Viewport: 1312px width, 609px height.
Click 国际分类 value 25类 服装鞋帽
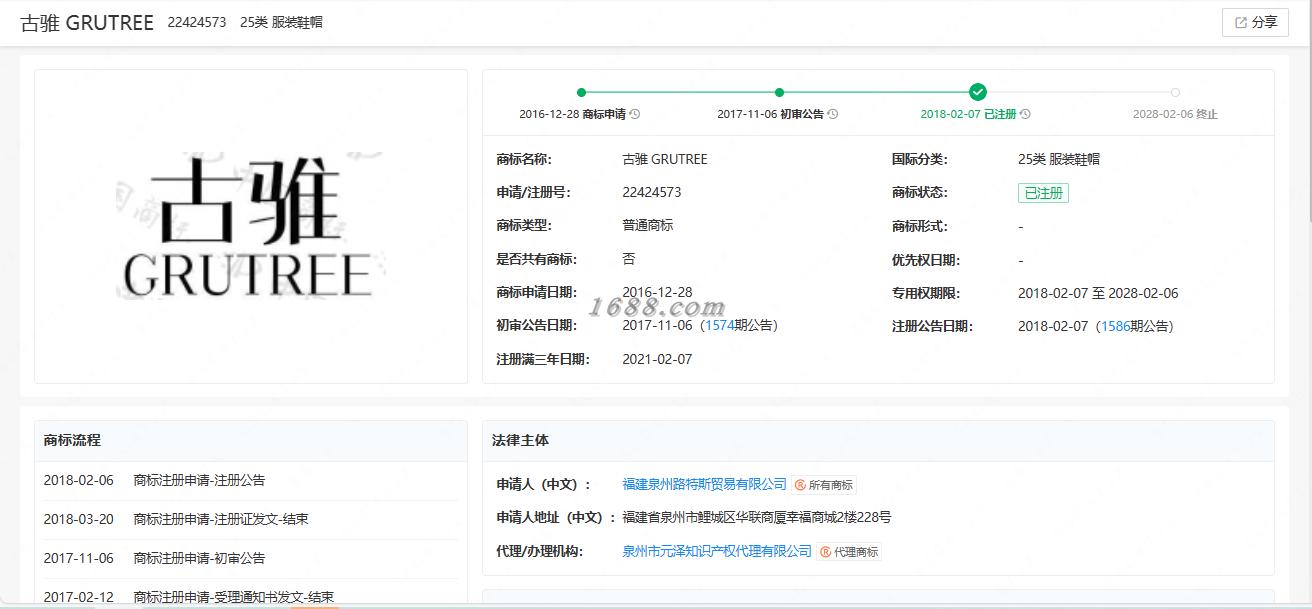point(1059,159)
